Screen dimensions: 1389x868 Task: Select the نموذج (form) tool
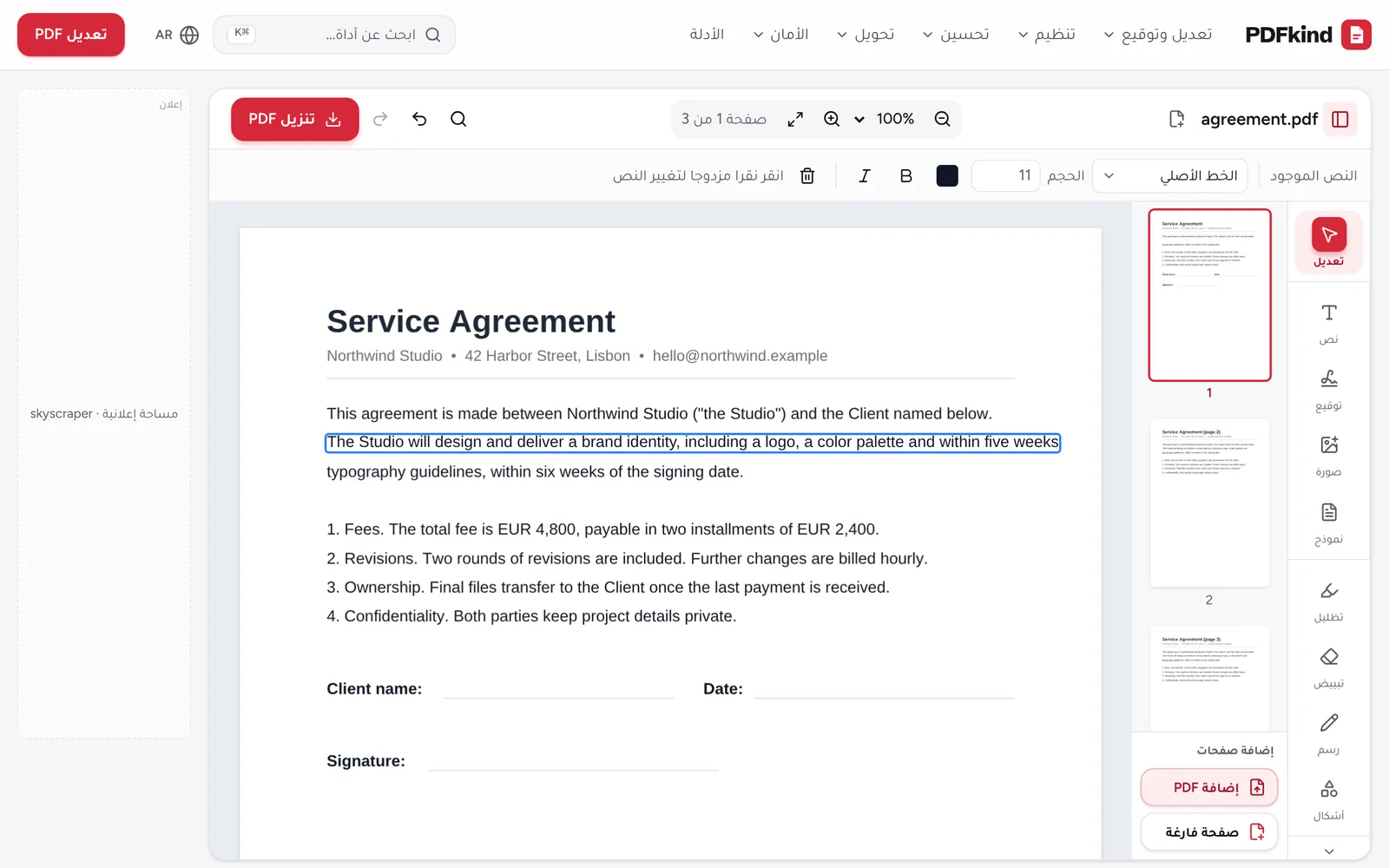1328,523
